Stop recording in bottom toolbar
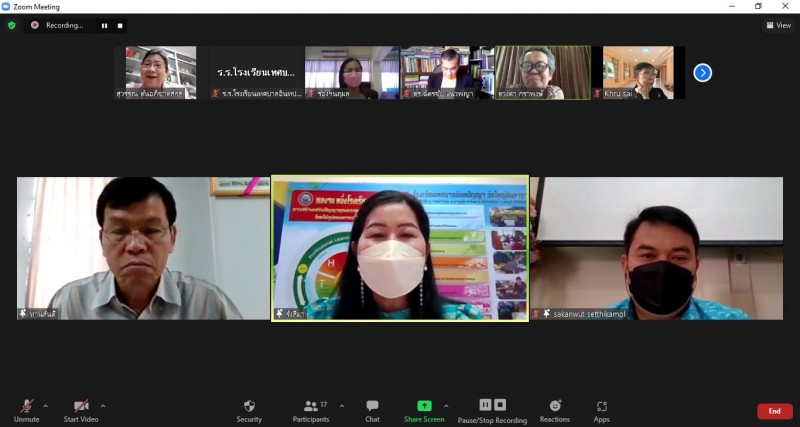 click(x=500, y=405)
